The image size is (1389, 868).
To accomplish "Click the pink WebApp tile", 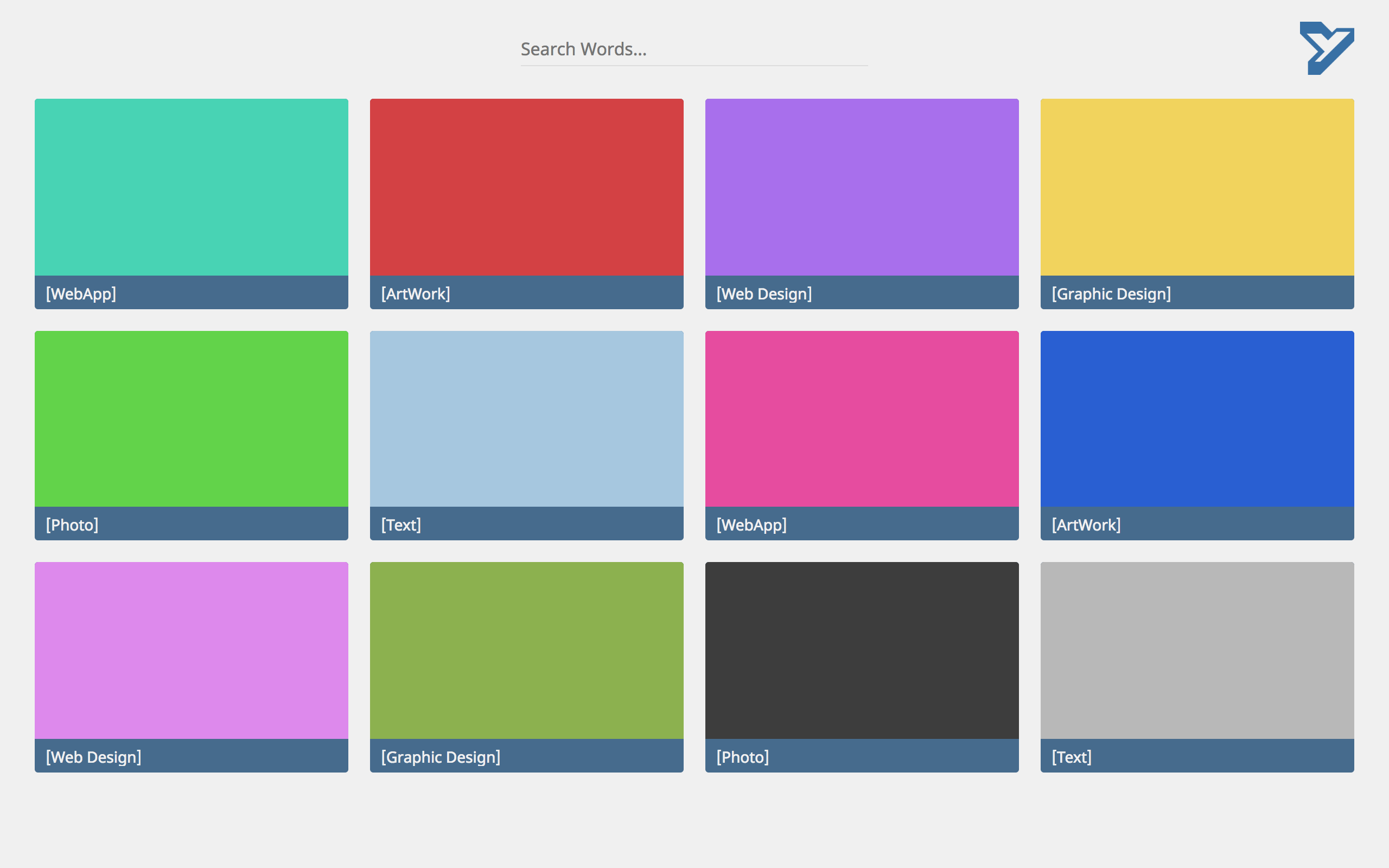I will [861, 419].
